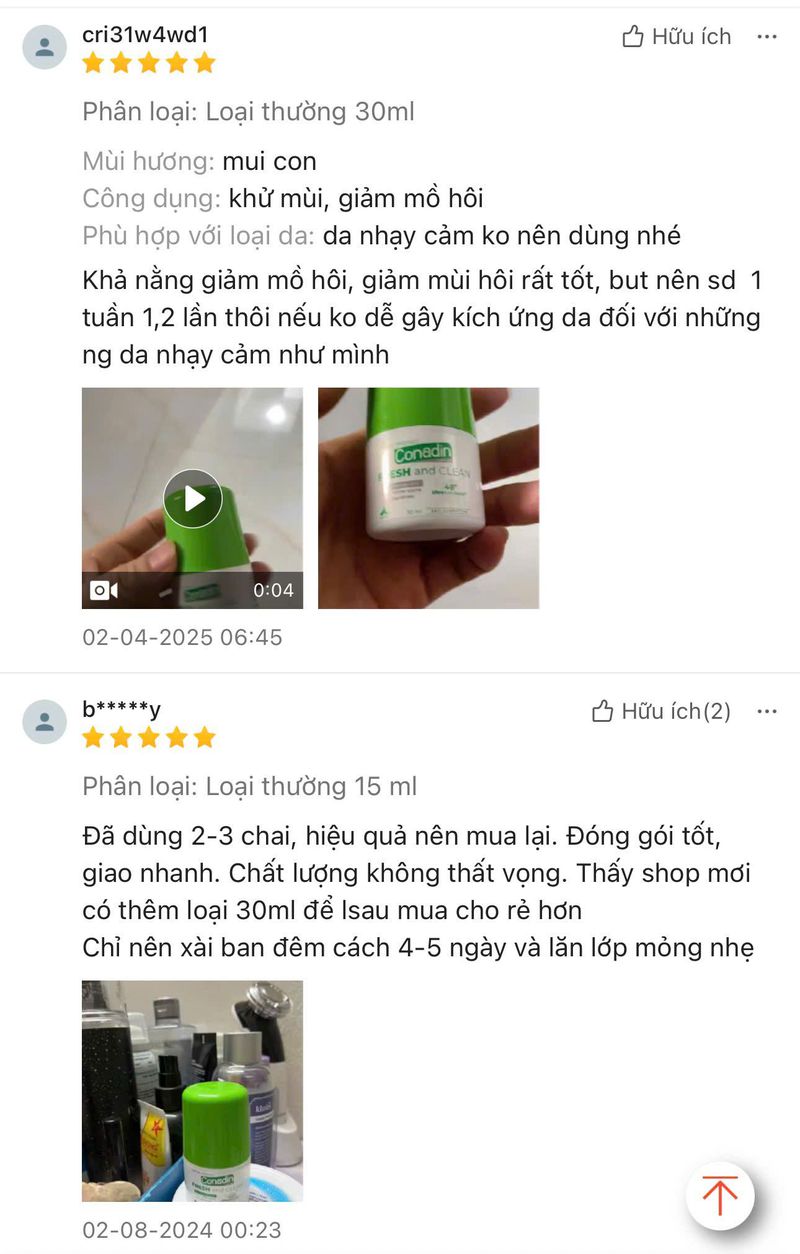
Task: Click the b*****y user avatar icon
Action: [x=45, y=721]
